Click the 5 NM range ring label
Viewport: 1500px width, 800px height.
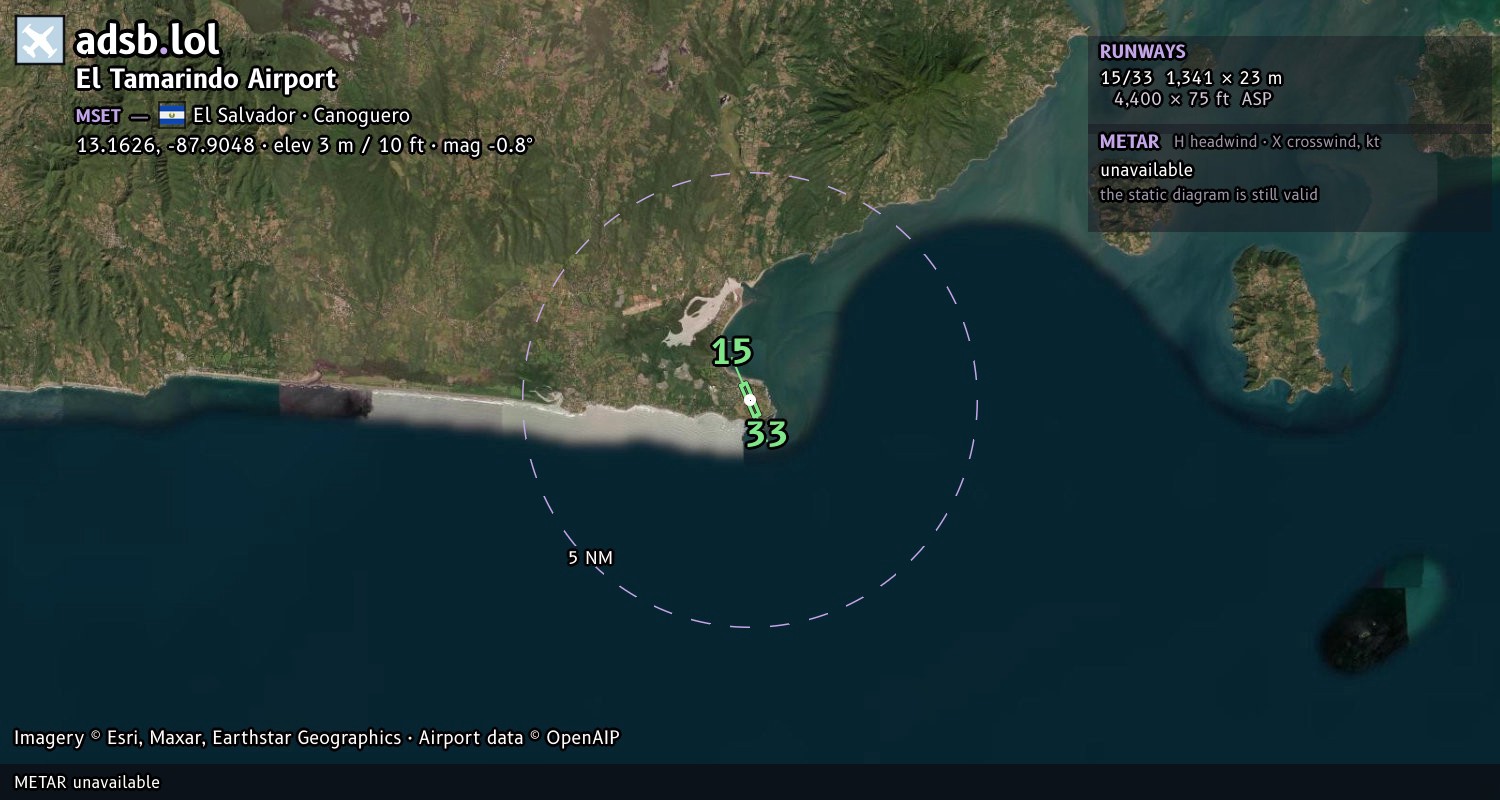[x=590, y=558]
